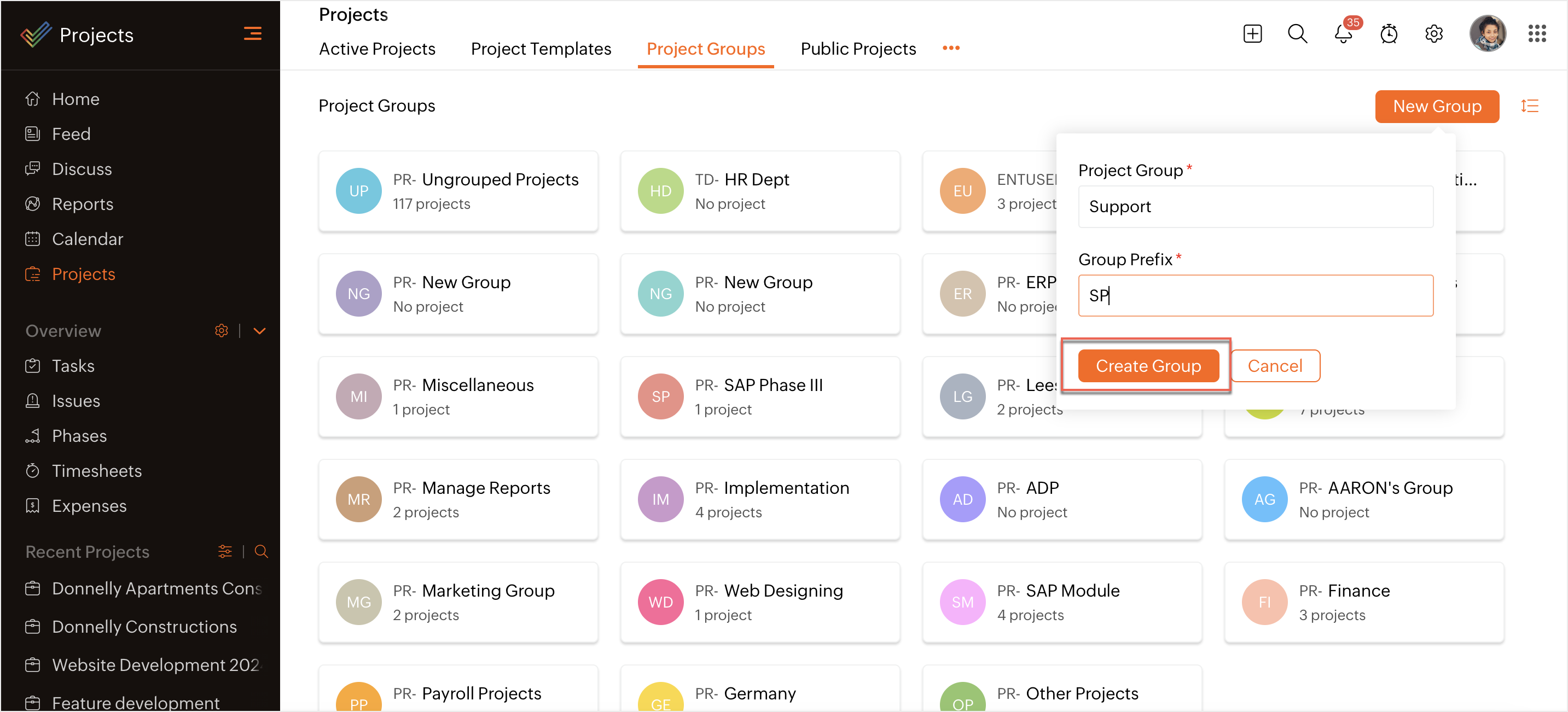Open the apps grid launcher icon
Screen dimensions: 1568x712
[1536, 33]
